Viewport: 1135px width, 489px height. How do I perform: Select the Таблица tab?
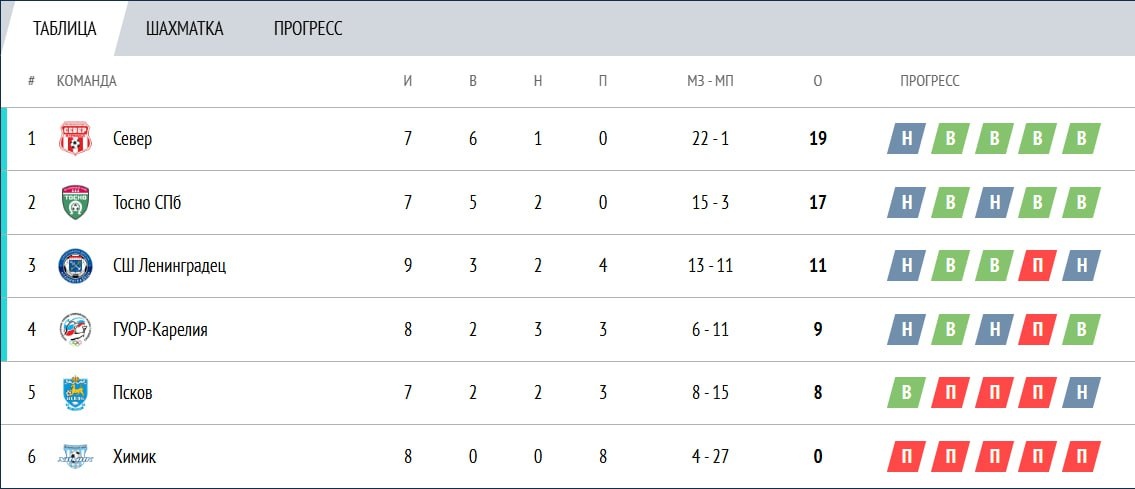pos(64,28)
